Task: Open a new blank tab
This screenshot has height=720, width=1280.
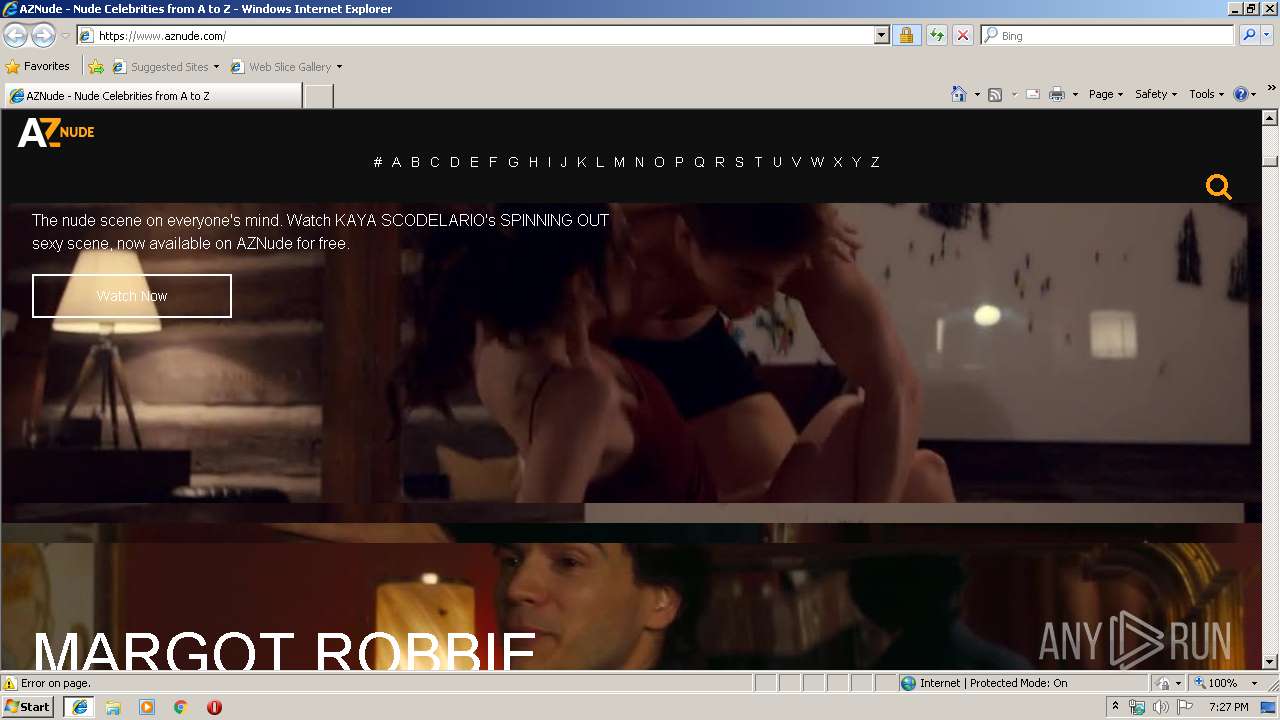Action: (x=318, y=96)
